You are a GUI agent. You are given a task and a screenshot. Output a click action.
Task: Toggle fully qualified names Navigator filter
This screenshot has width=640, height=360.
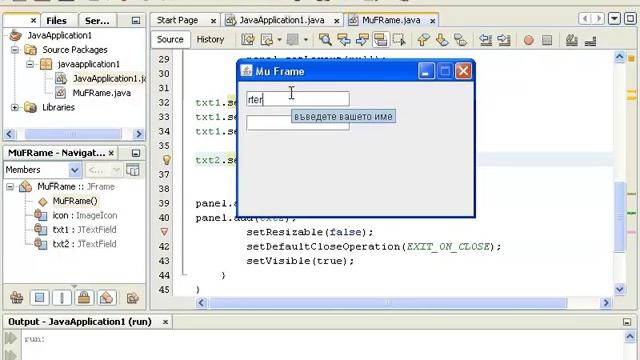(x=107, y=298)
